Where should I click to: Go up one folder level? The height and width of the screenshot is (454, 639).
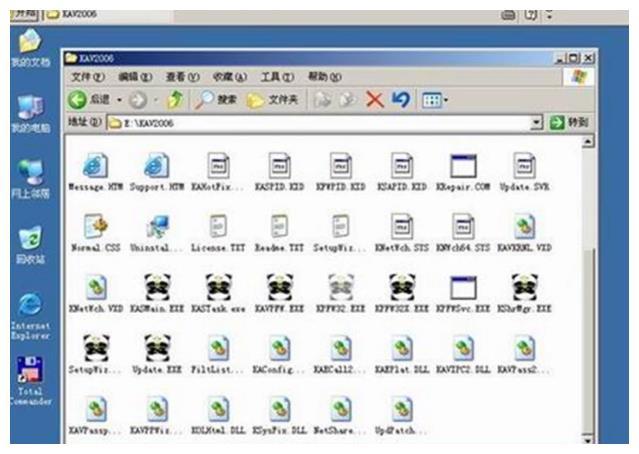pos(175,99)
